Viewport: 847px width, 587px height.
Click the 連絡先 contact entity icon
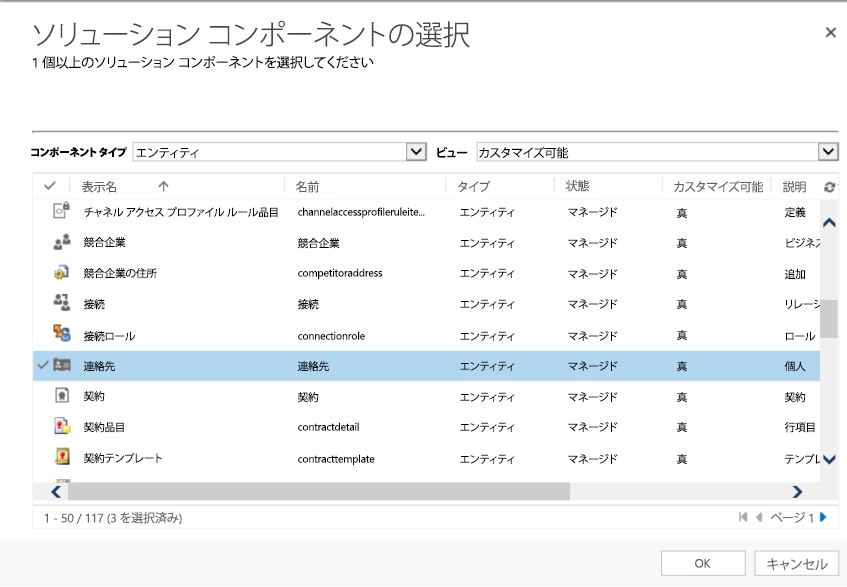click(62, 366)
